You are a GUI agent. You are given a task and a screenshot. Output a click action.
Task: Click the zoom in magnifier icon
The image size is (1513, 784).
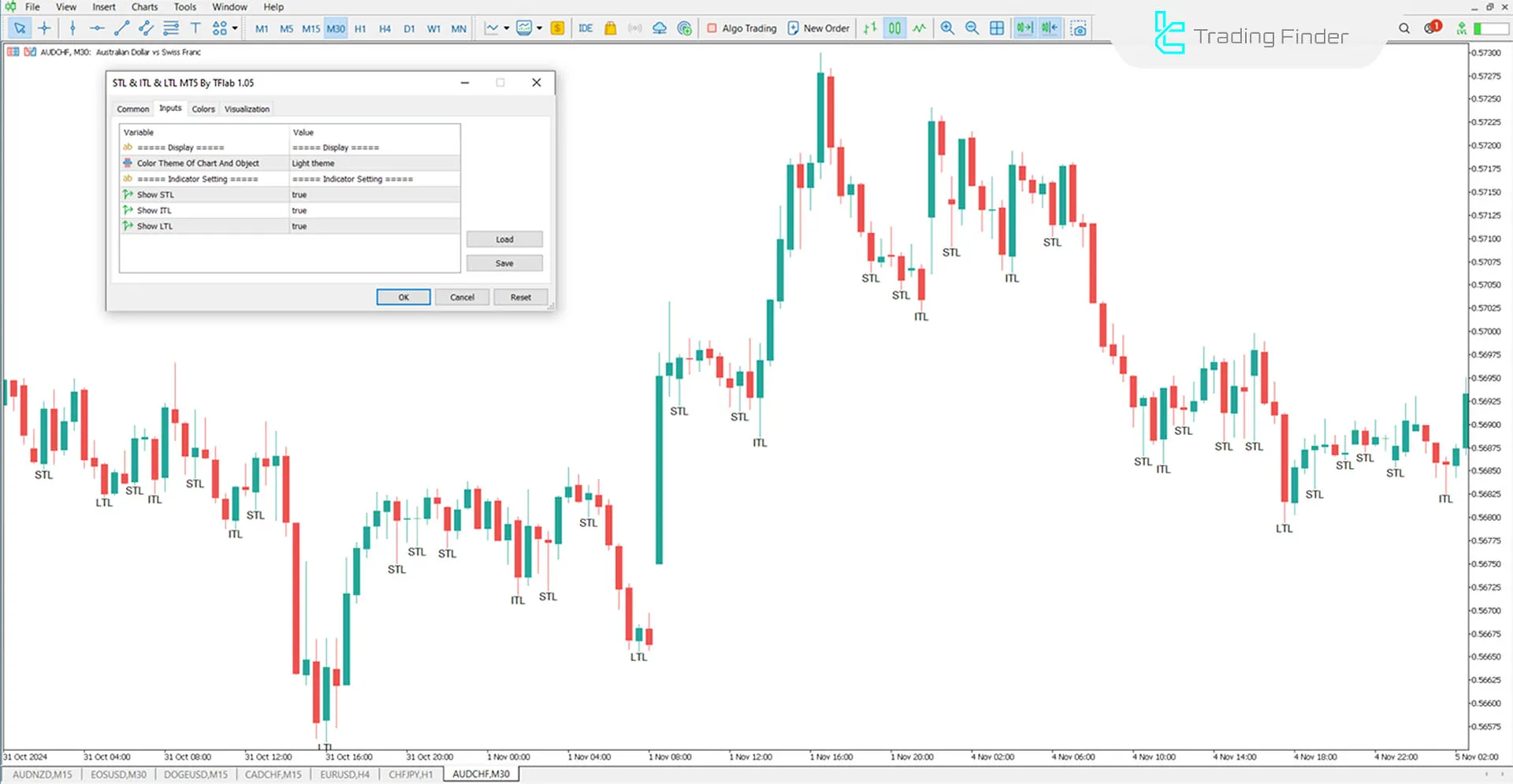[x=947, y=28]
